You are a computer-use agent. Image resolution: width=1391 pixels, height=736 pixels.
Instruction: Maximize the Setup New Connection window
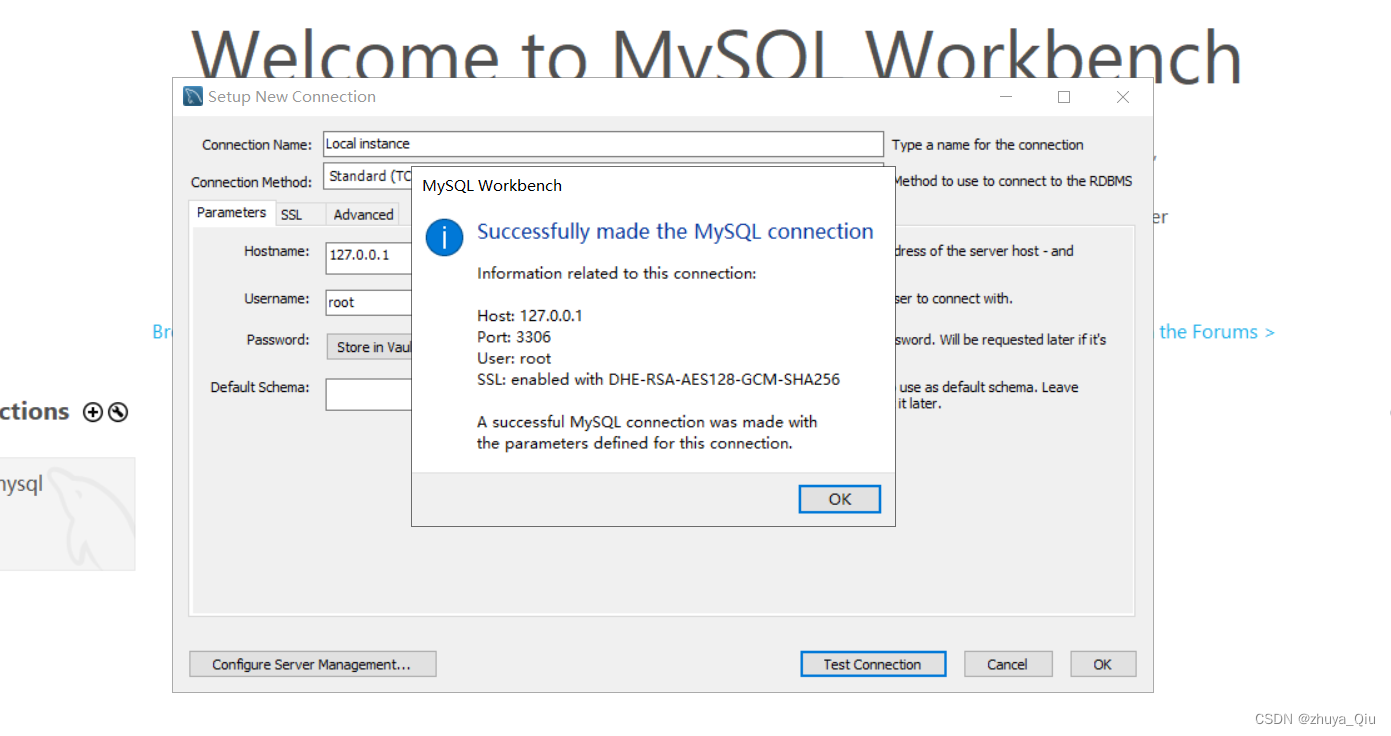[x=1064, y=97]
